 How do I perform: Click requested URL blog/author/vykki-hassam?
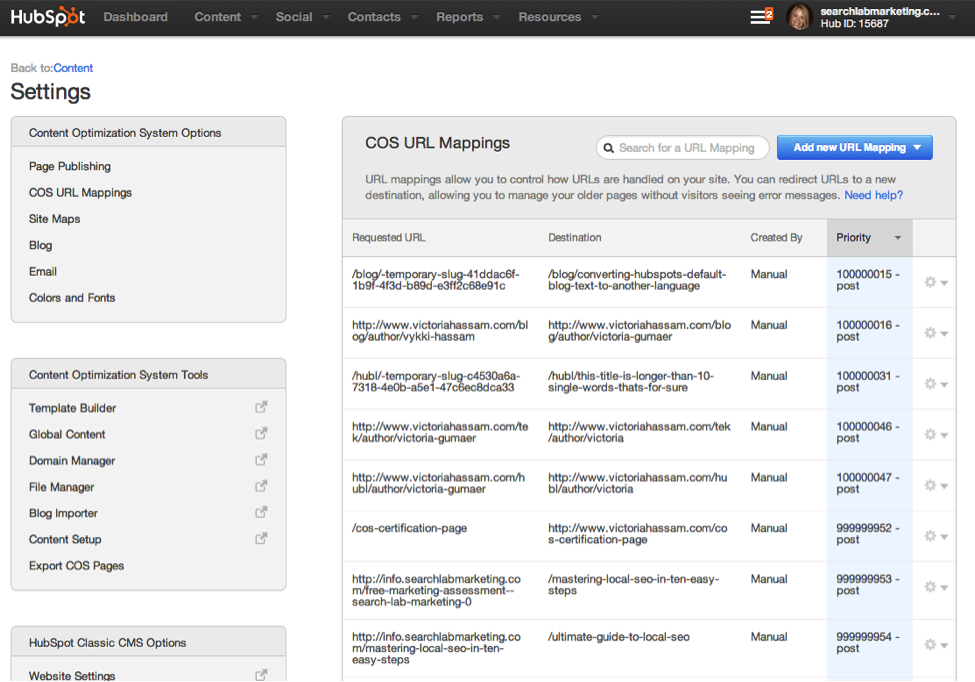pos(440,331)
